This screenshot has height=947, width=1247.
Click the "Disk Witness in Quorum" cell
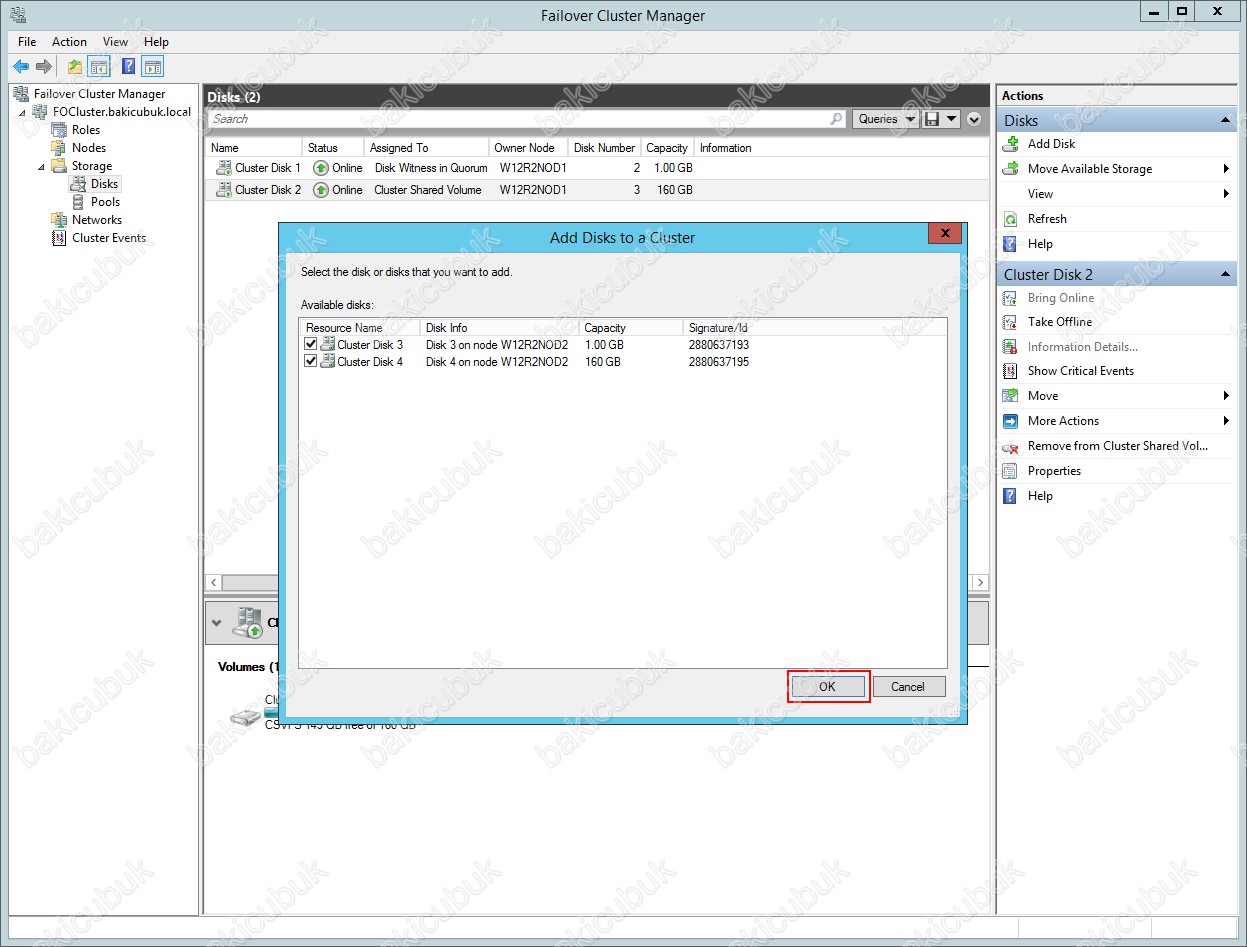click(431, 168)
